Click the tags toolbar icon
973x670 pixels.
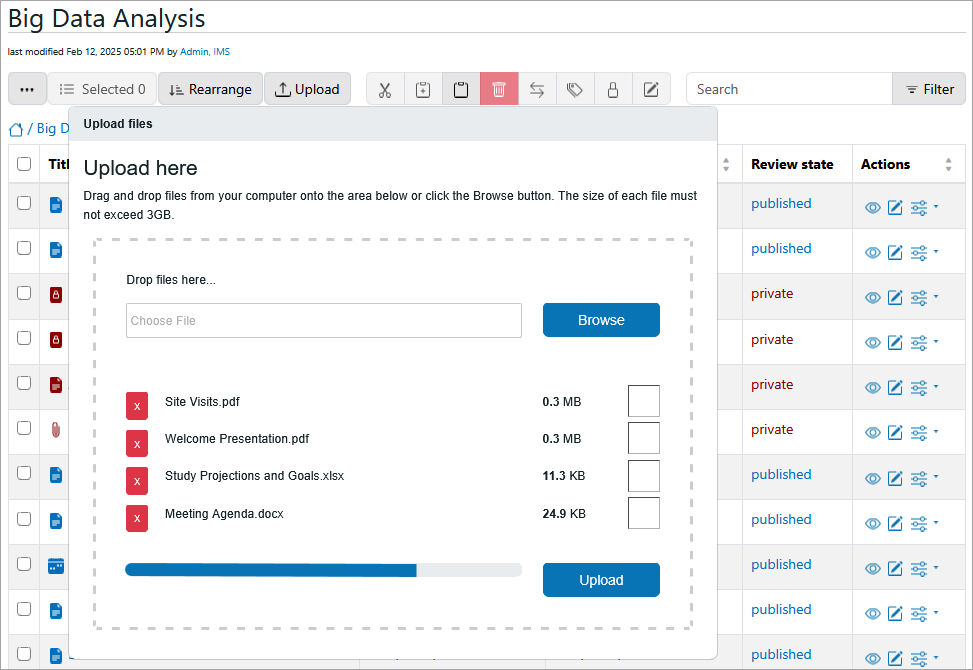(x=575, y=89)
